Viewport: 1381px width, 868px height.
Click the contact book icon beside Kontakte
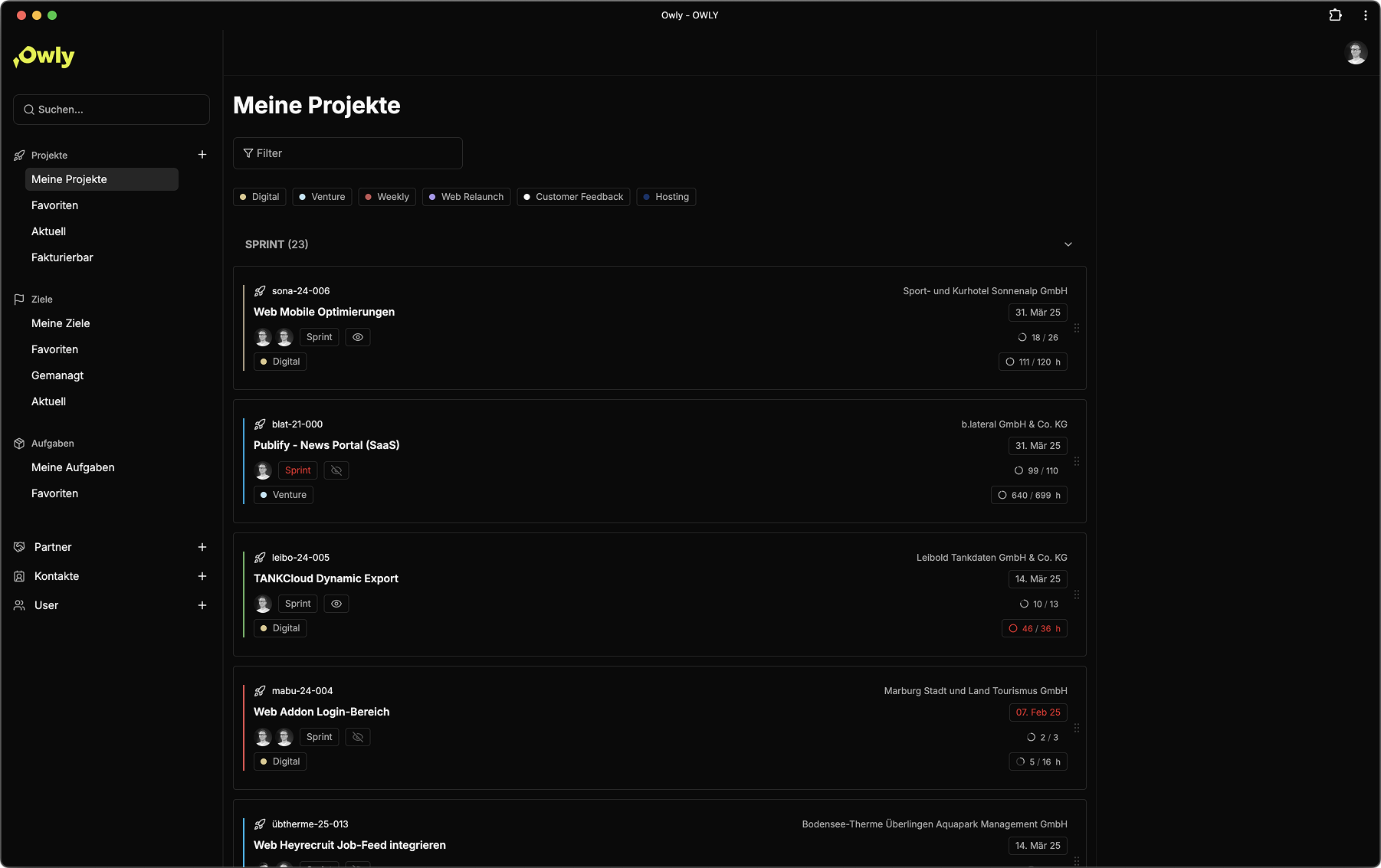point(19,576)
